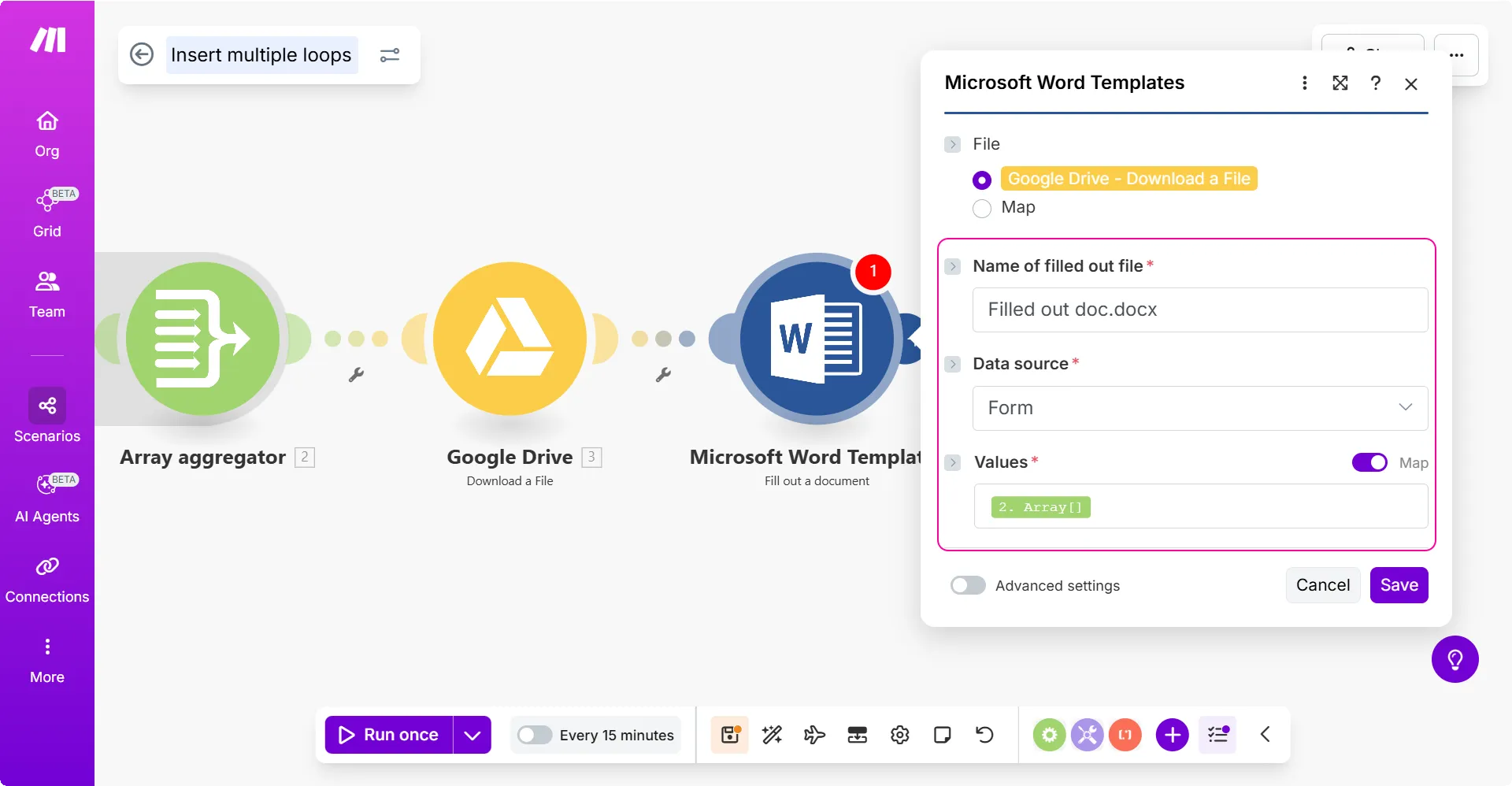Show more sidebar options

pyautogui.click(x=47, y=660)
